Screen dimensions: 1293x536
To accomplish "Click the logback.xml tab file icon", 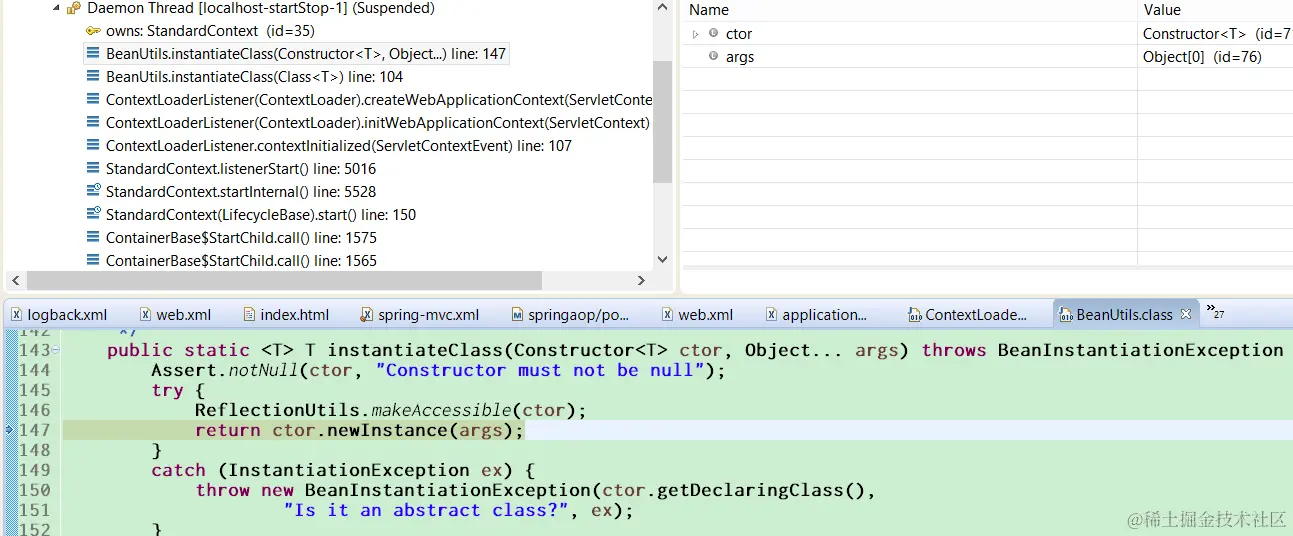I will pos(16,314).
